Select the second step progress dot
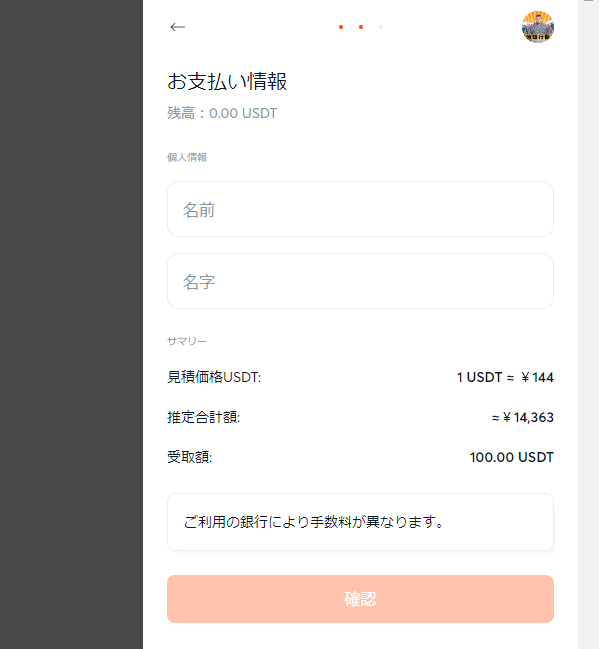 pos(361,27)
